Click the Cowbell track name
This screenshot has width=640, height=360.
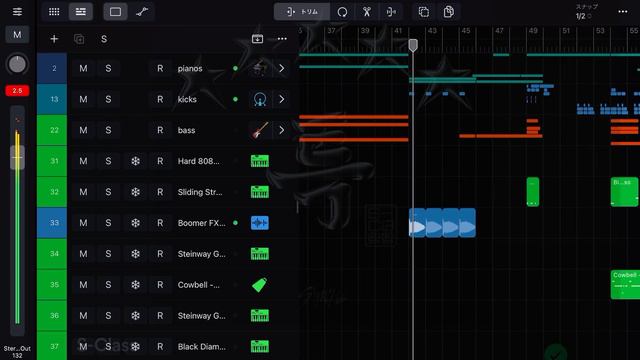pos(198,285)
